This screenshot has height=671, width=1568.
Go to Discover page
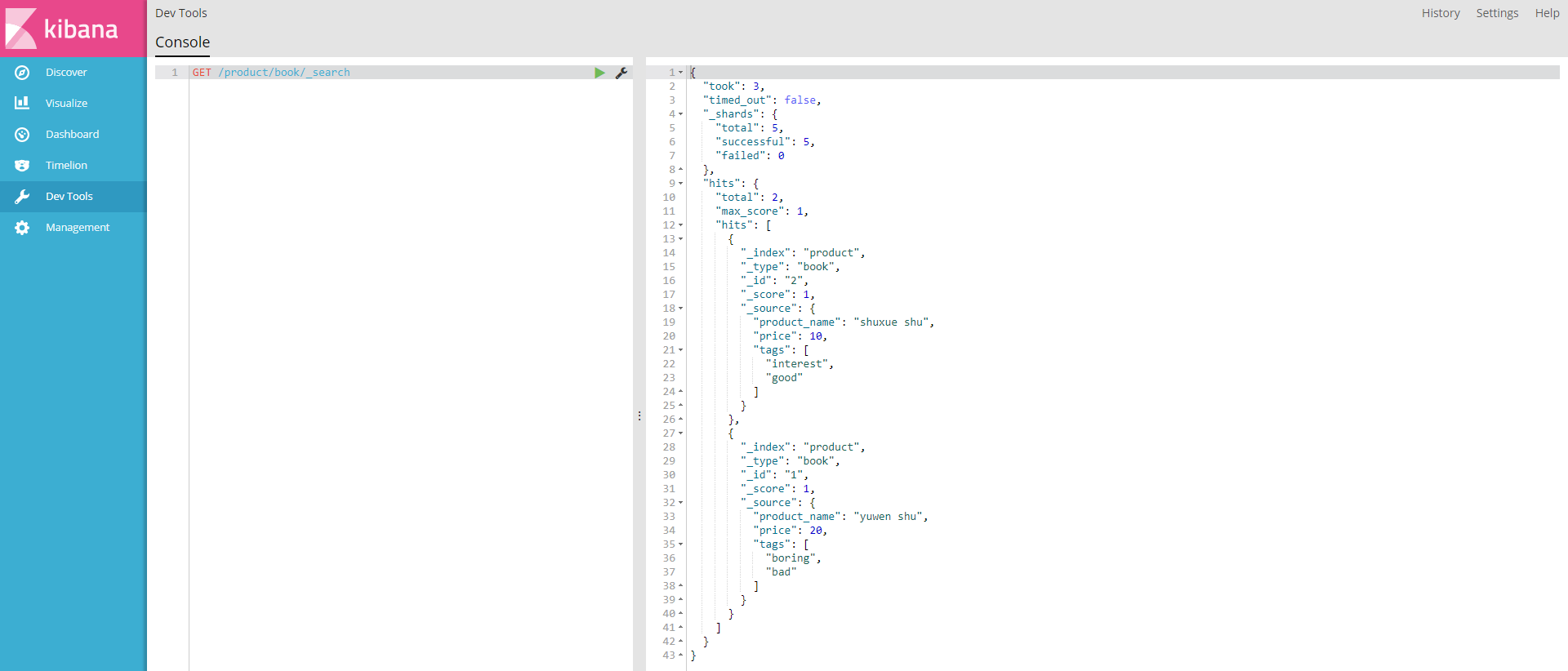pyautogui.click(x=66, y=73)
